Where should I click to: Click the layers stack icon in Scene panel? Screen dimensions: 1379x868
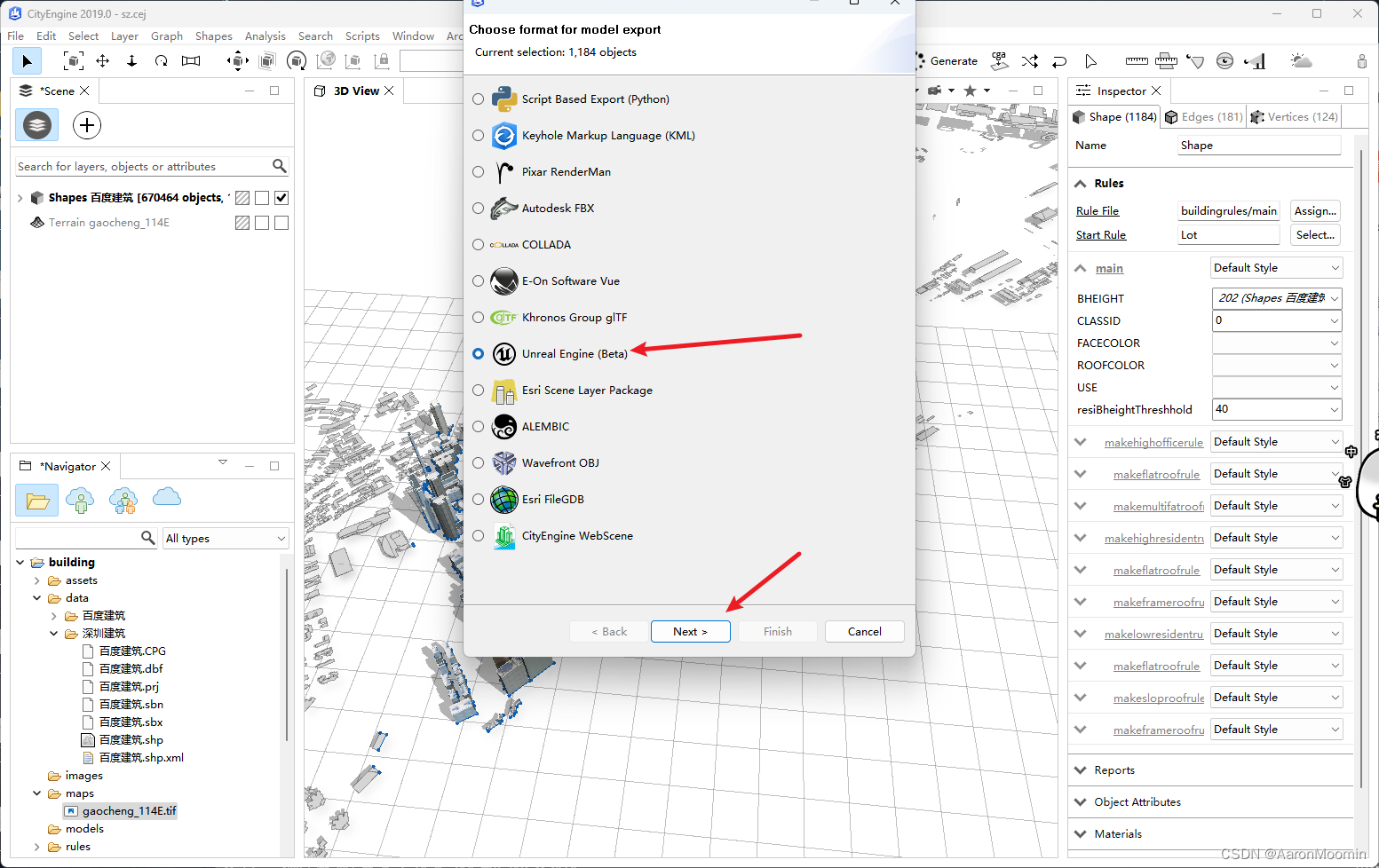pyautogui.click(x=37, y=125)
